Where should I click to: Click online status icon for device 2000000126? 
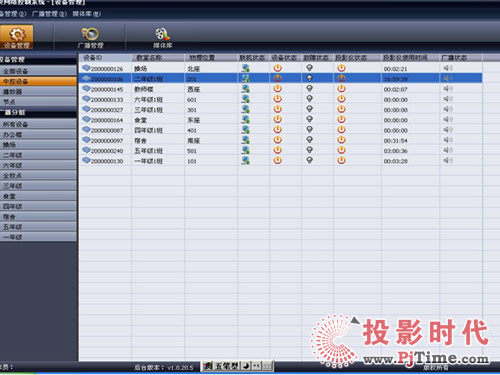246,68
